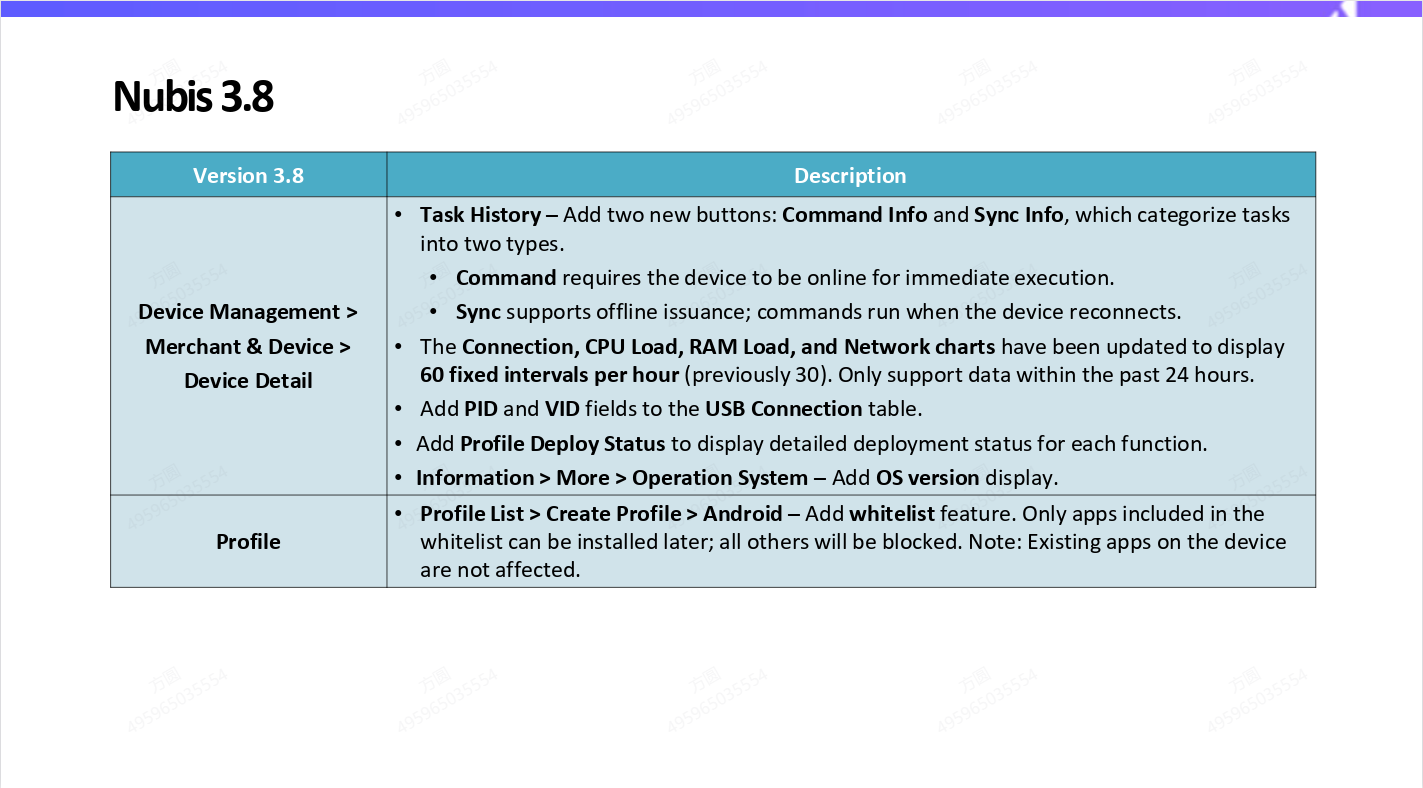Viewport: 1423px width, 788px height.
Task: Click the 'Profile' row label cell
Action: click(x=248, y=541)
